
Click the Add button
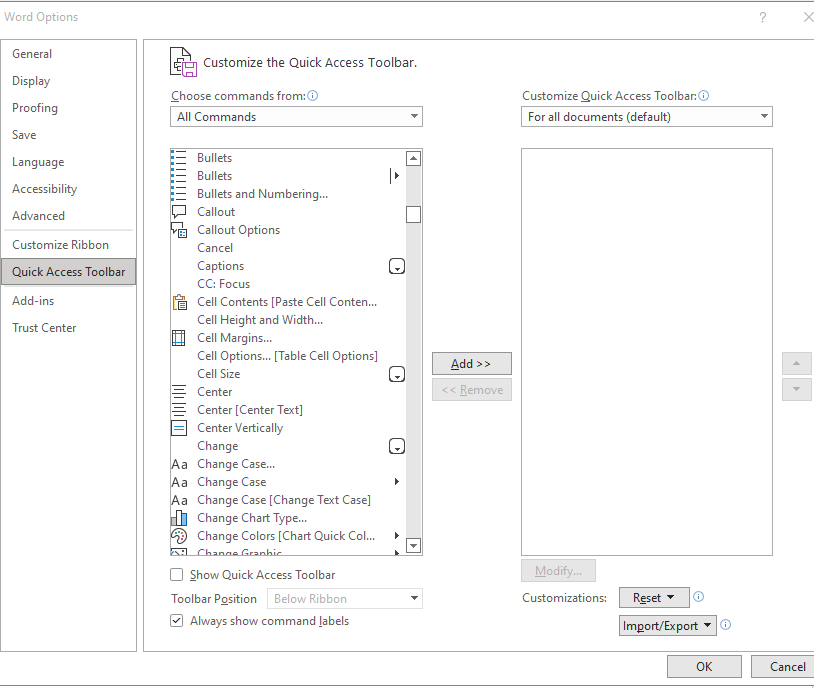(x=471, y=363)
